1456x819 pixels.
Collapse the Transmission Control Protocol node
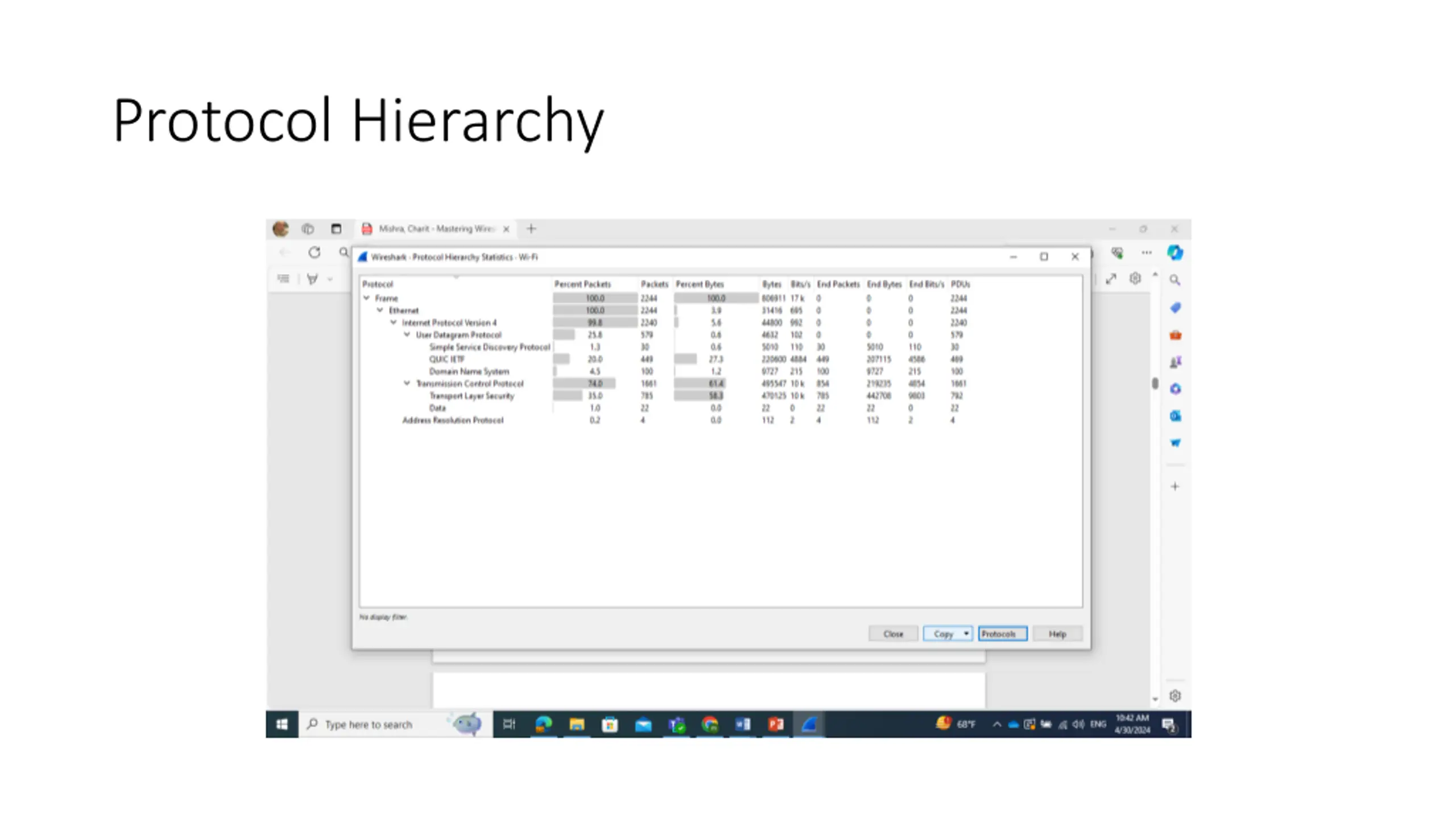(x=407, y=383)
